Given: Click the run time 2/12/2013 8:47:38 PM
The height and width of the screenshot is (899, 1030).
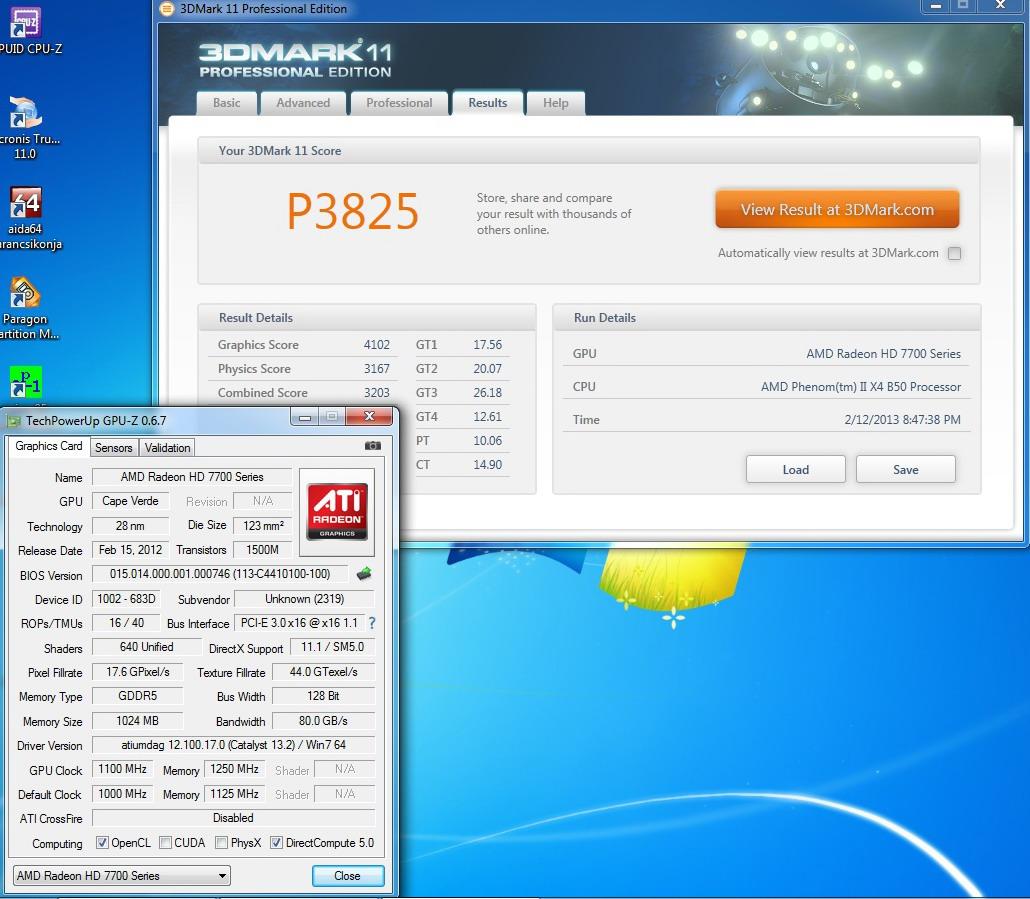Looking at the screenshot, I should point(902,420).
